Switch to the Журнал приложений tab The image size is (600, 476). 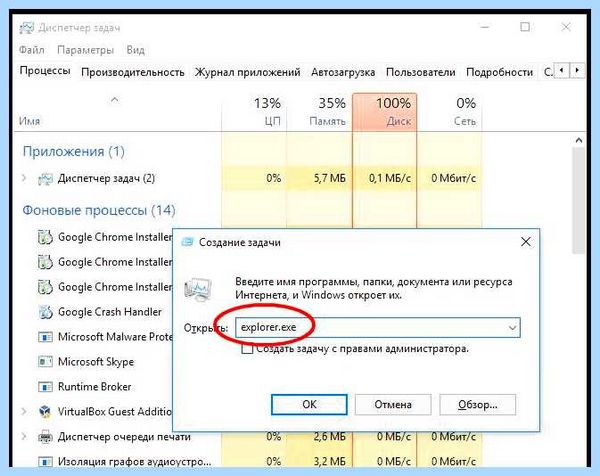pos(248,72)
